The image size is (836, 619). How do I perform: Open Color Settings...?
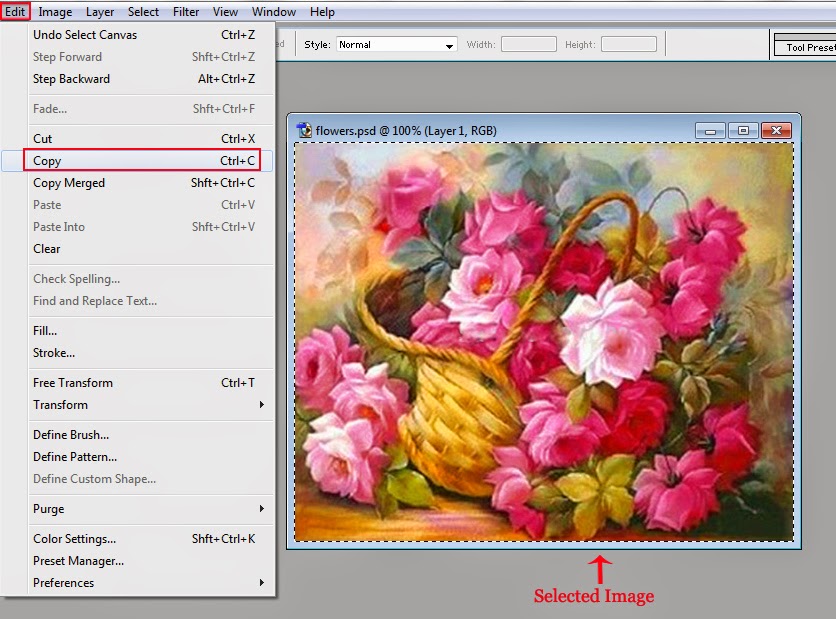point(143,538)
